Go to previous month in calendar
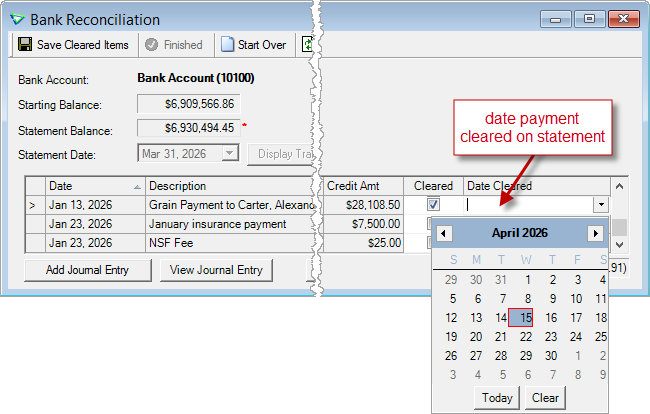The image size is (650, 414). tap(444, 233)
